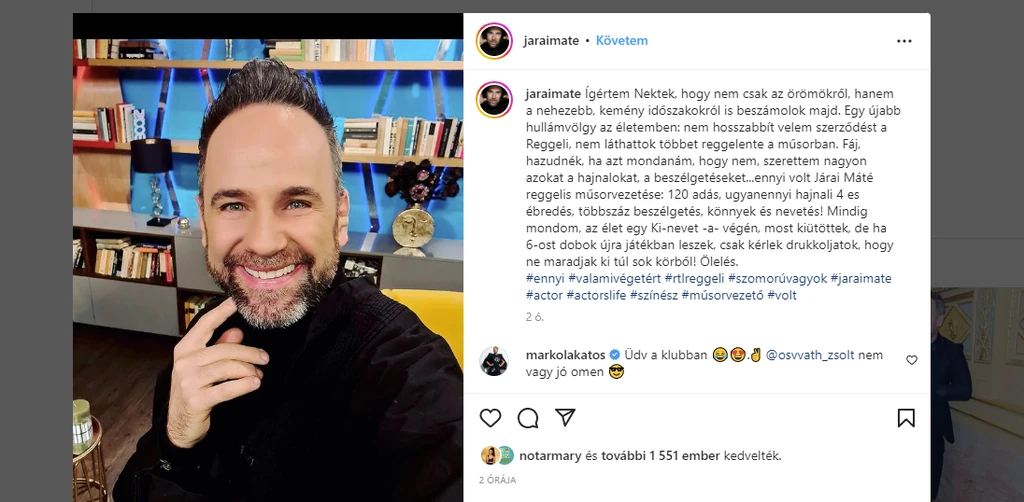The image size is (1024, 502).
Task: Open the markolakatos commenter username
Action: pyautogui.click(x=565, y=356)
